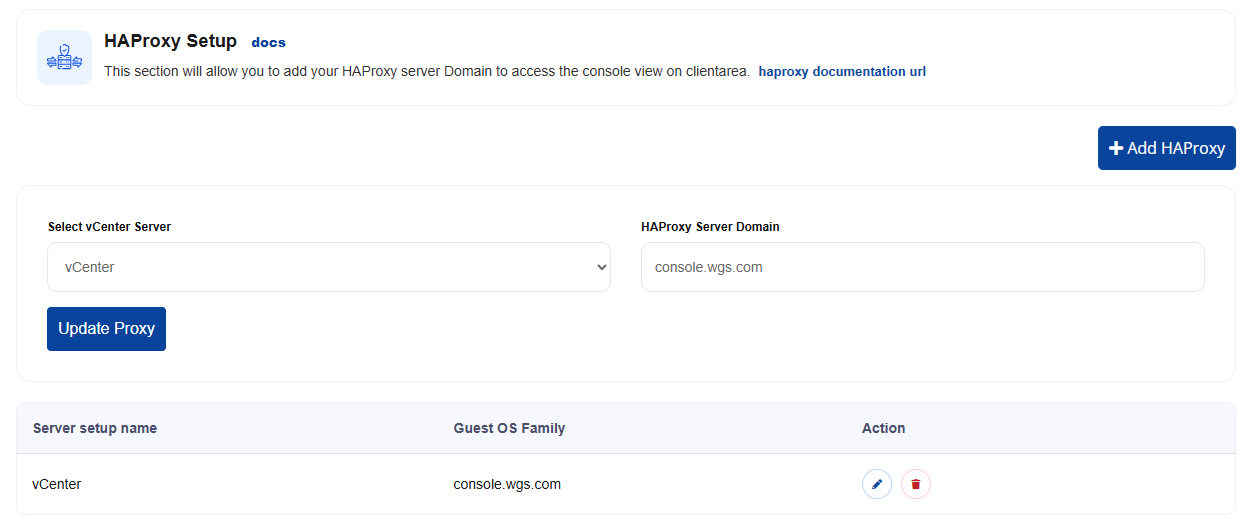Select the Guest OS Family column header
1251x532 pixels.
point(509,428)
